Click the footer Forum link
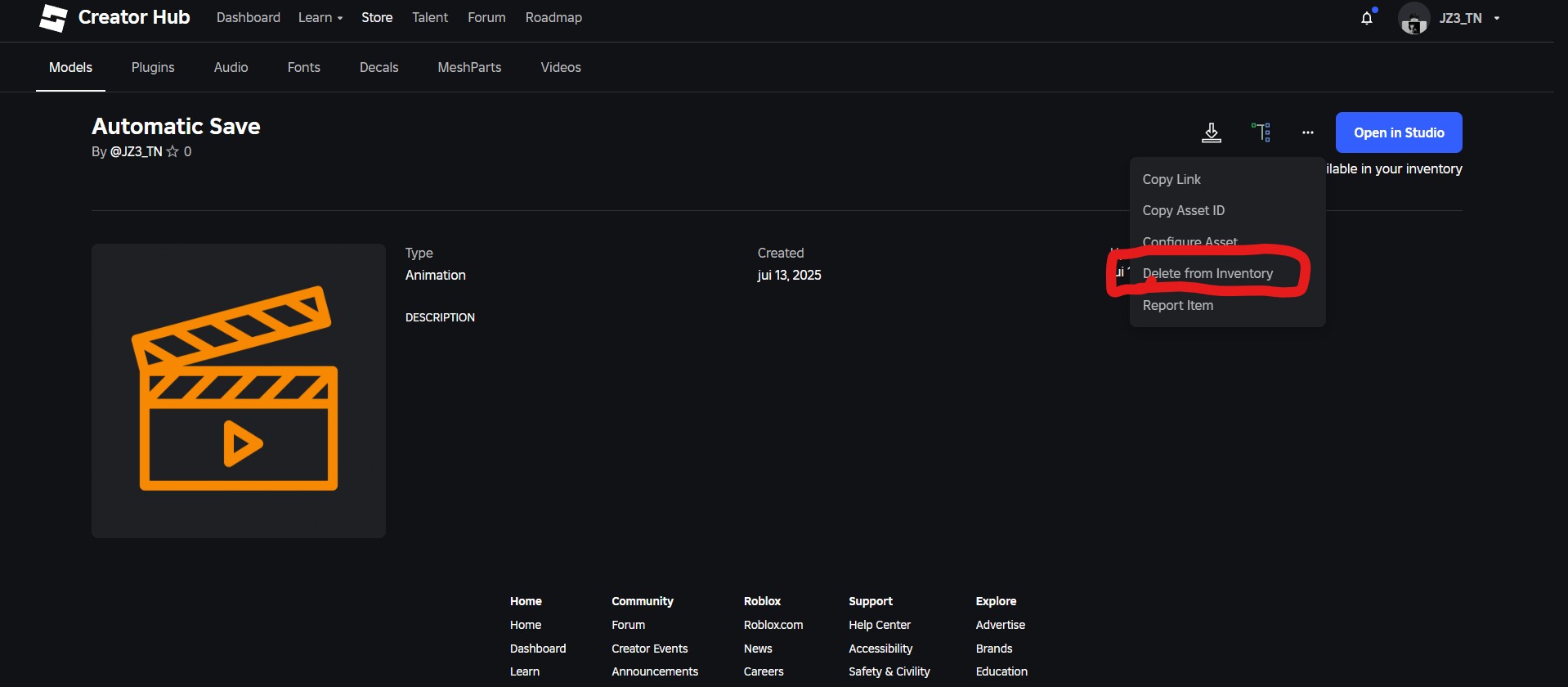This screenshot has width=1568, height=687. (628, 625)
